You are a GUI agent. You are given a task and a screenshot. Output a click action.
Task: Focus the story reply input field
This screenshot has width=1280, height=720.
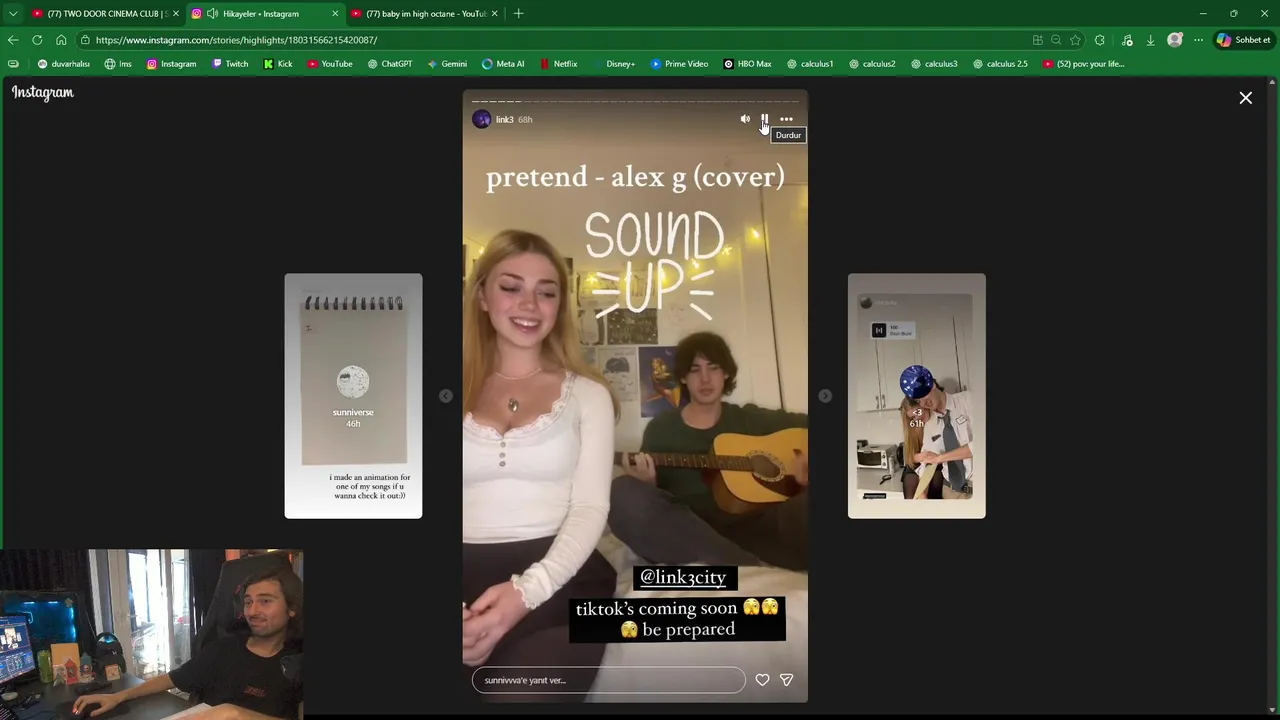(x=609, y=680)
